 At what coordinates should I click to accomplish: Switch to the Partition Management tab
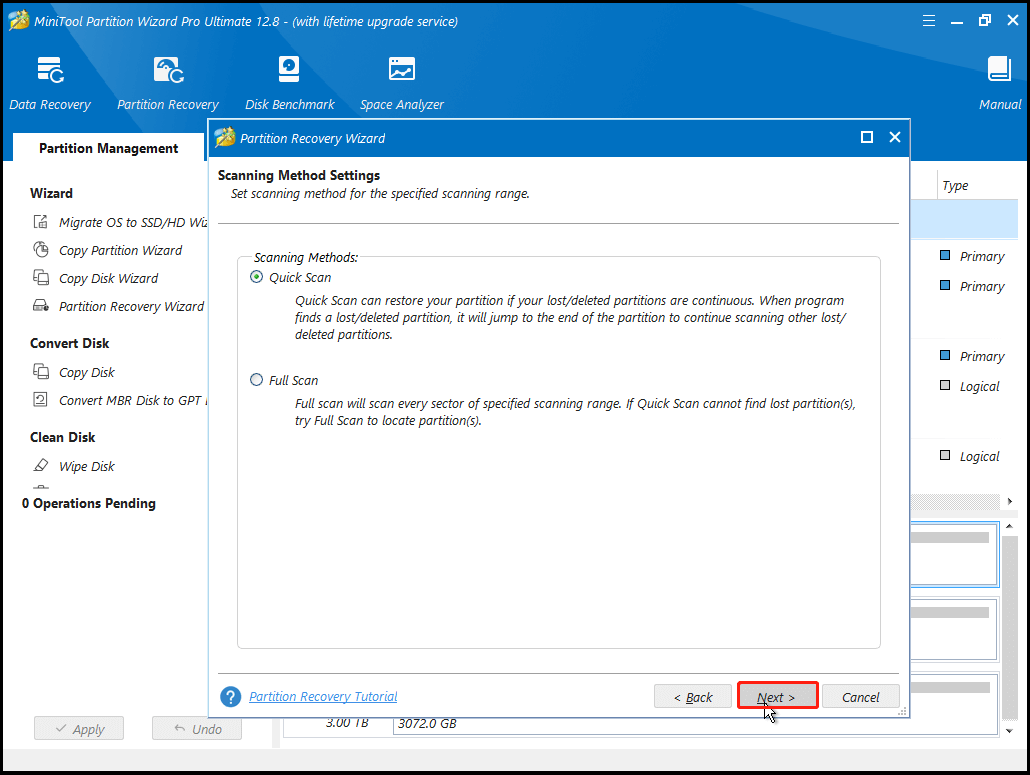(x=108, y=148)
